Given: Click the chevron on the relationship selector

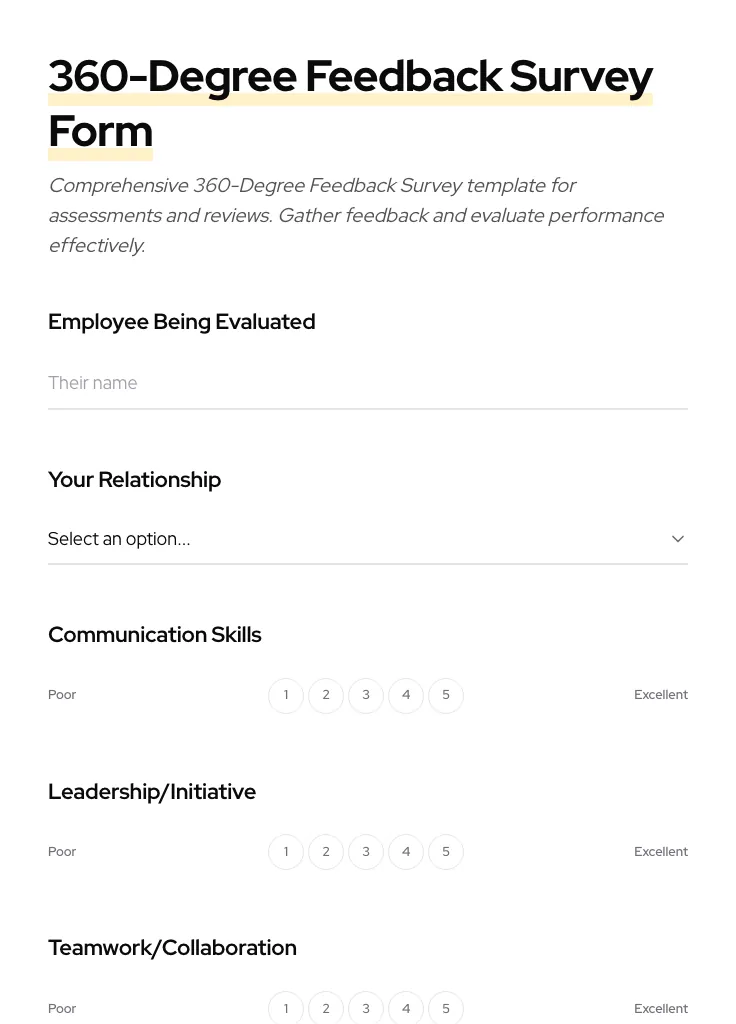Looking at the screenshot, I should 678,539.
